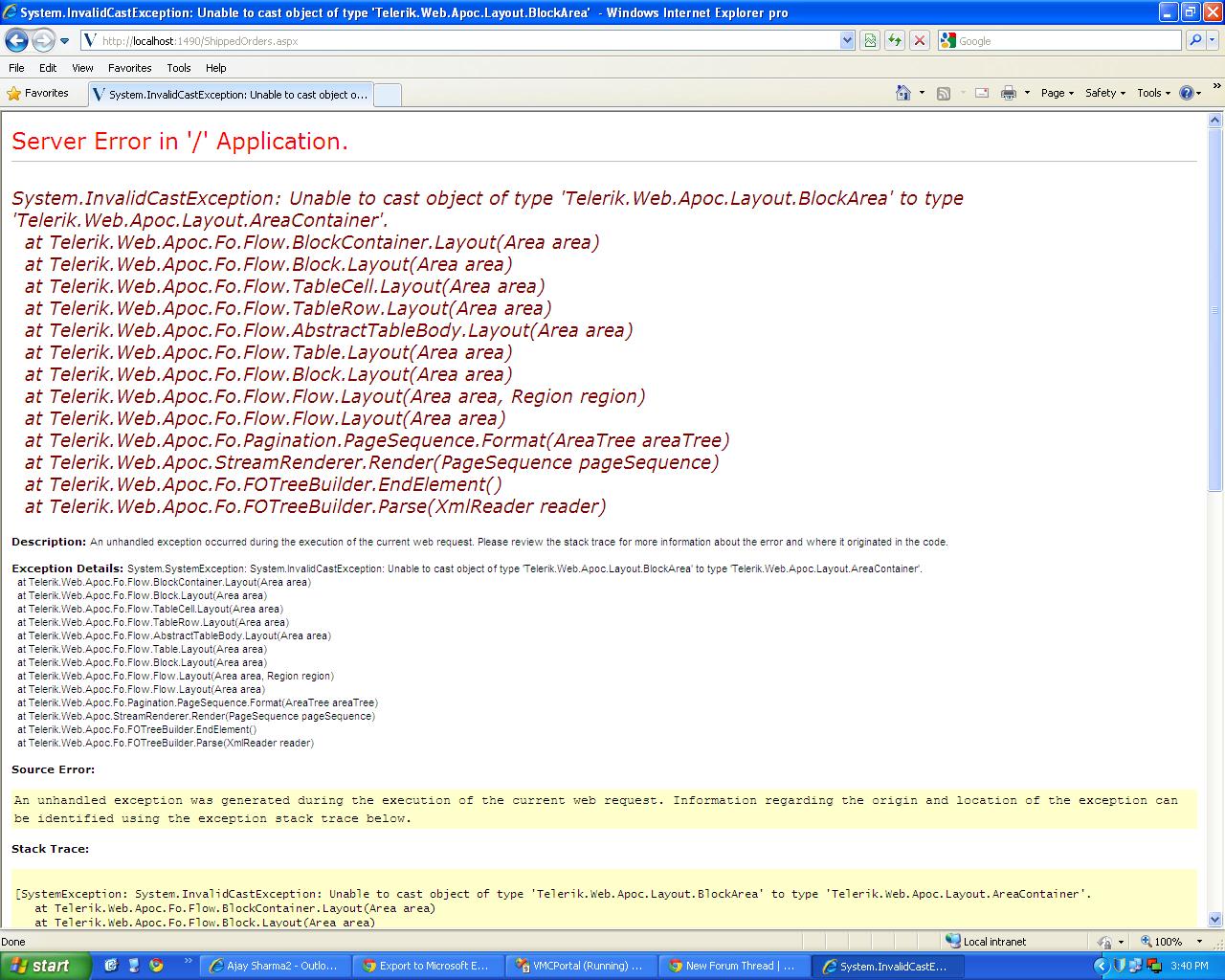Switch to Export to Microsoft Excel taskbar window
The width and height of the screenshot is (1225, 980).
click(428, 966)
